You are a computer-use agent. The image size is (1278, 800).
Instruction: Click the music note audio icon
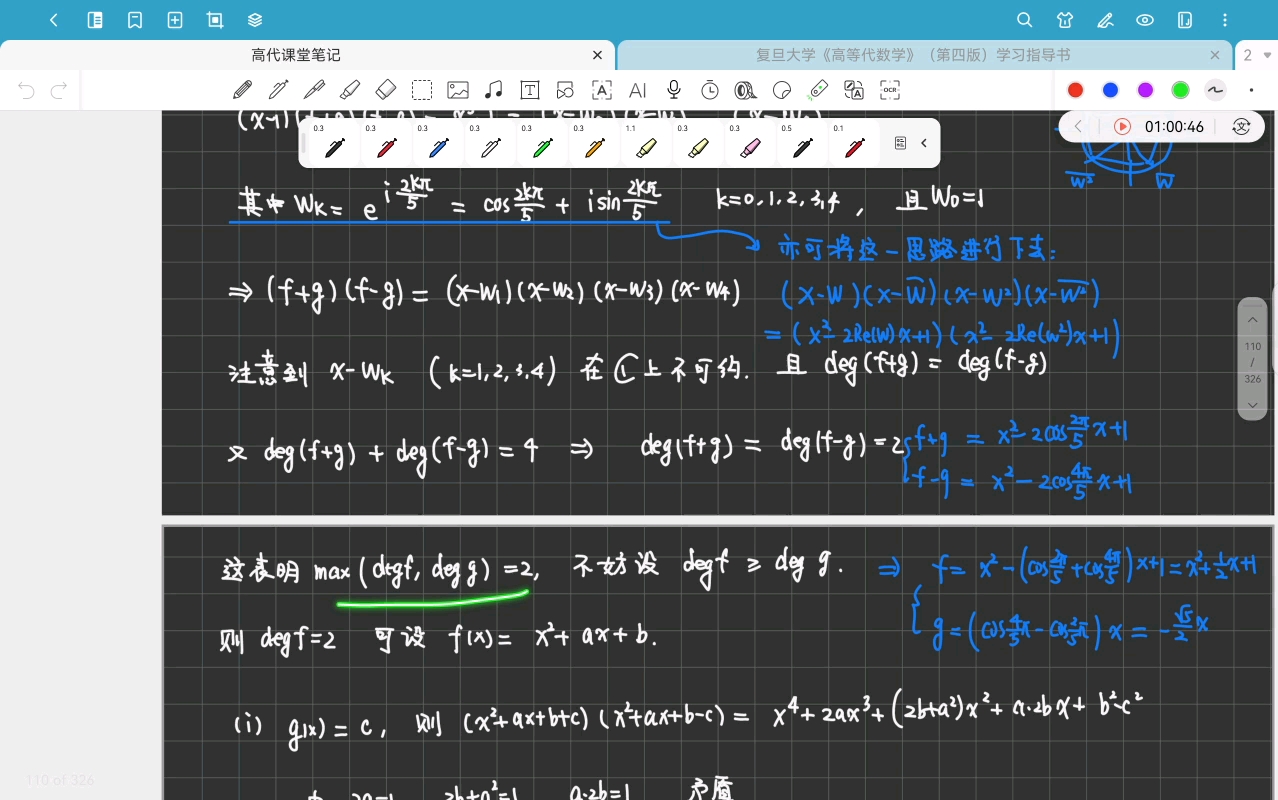click(x=494, y=90)
